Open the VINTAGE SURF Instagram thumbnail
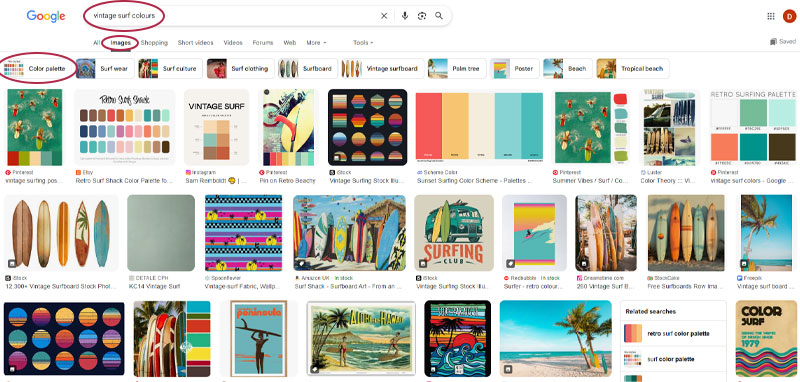This screenshot has height=382, width=800. [216, 128]
